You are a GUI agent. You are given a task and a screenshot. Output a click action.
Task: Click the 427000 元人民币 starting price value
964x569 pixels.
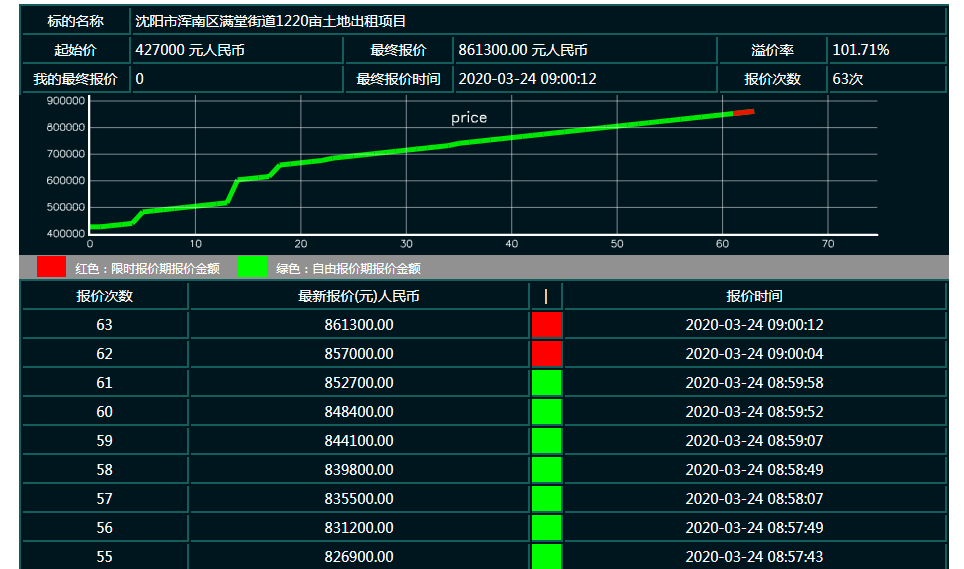click(x=190, y=50)
